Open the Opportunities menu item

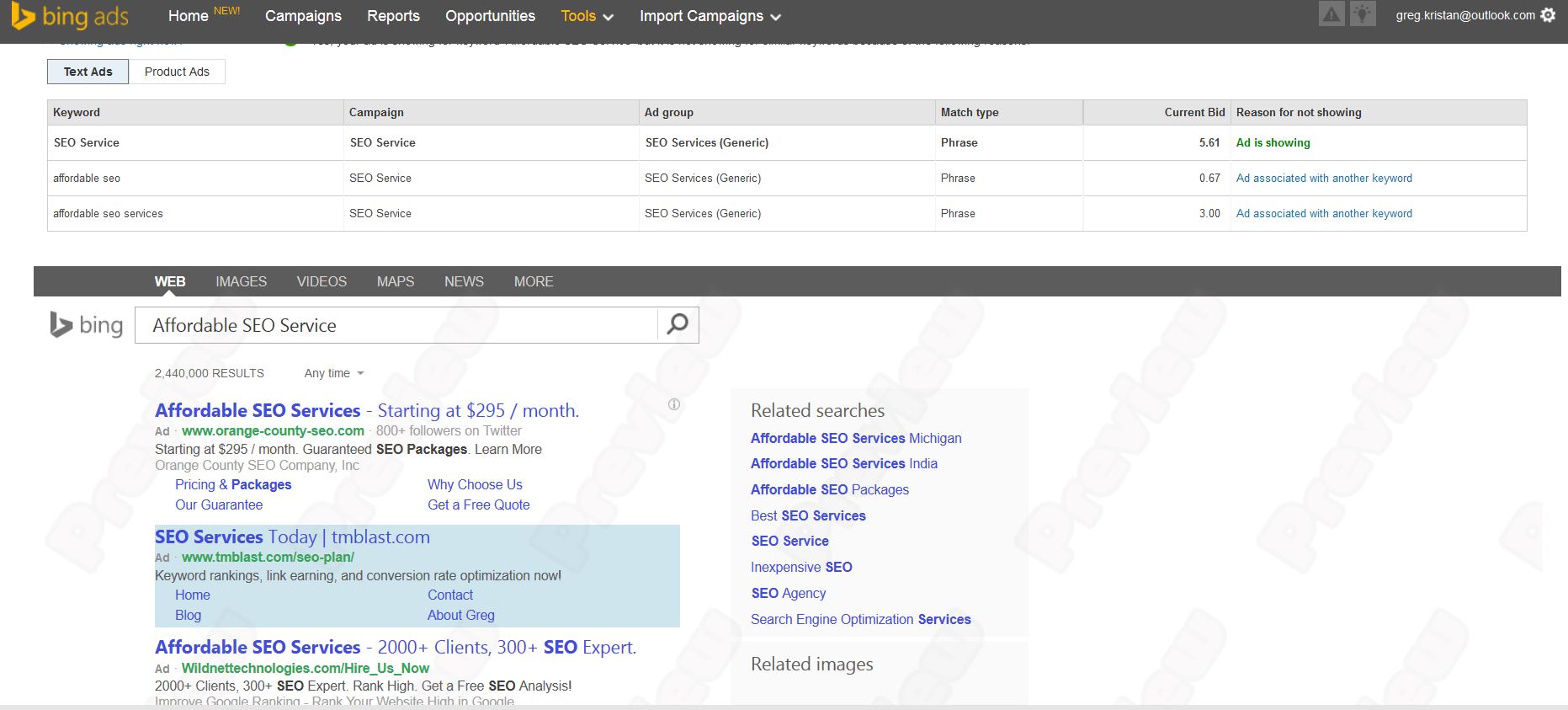(x=490, y=16)
